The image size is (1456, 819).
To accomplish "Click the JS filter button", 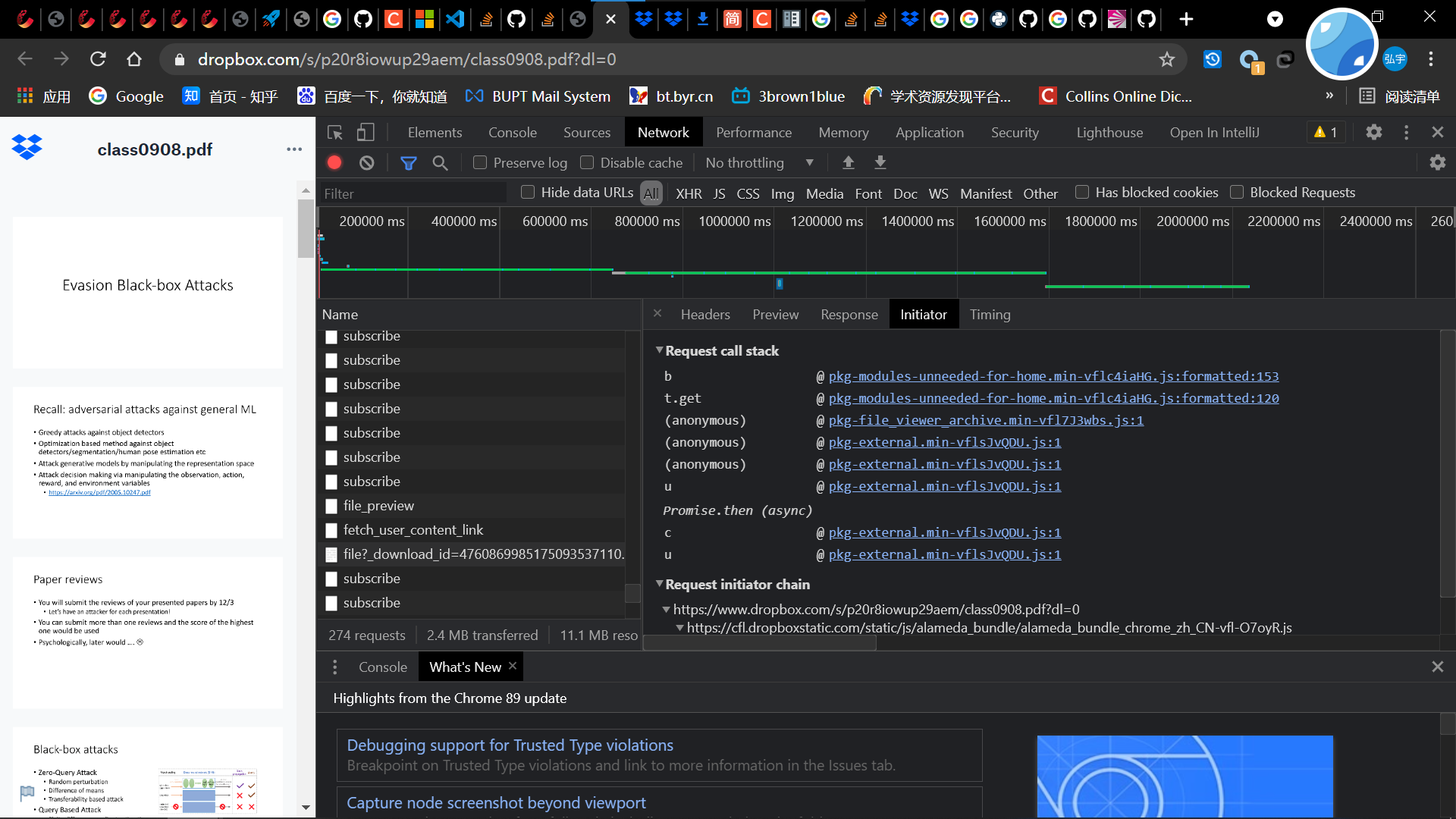I will (x=718, y=193).
